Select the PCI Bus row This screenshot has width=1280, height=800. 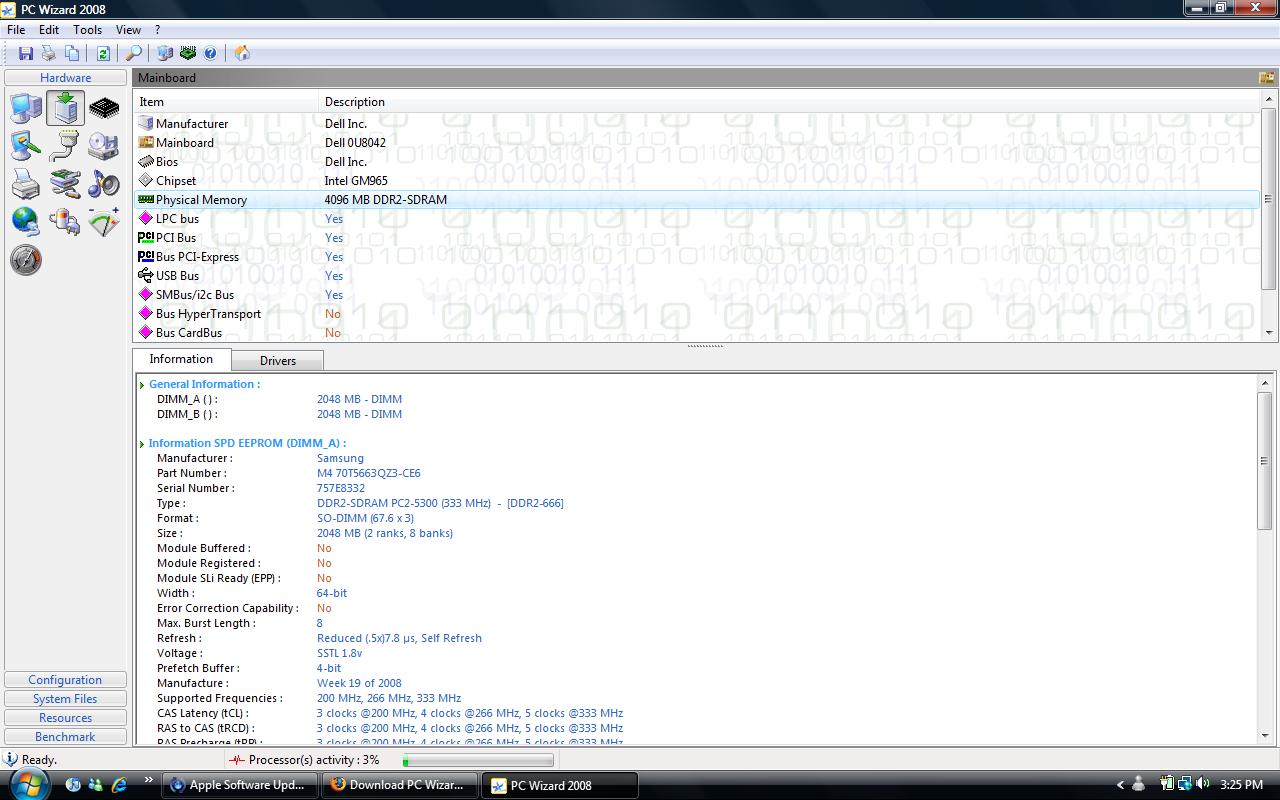(x=697, y=238)
